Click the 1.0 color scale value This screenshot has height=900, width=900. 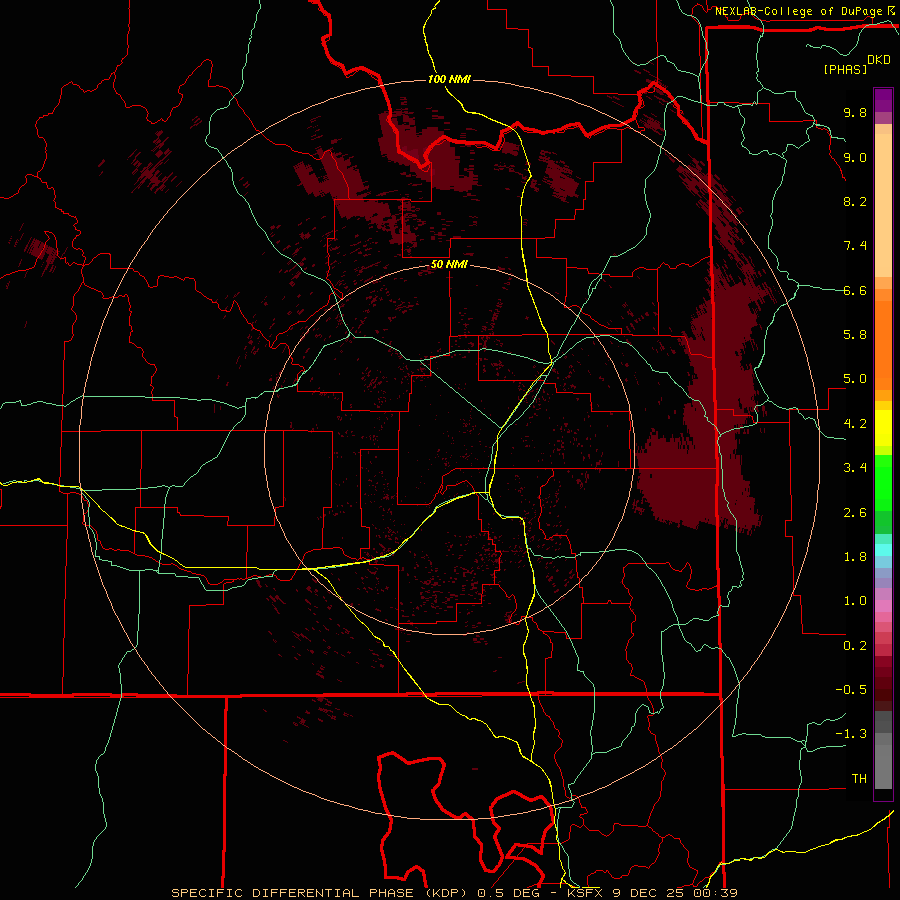click(855, 601)
